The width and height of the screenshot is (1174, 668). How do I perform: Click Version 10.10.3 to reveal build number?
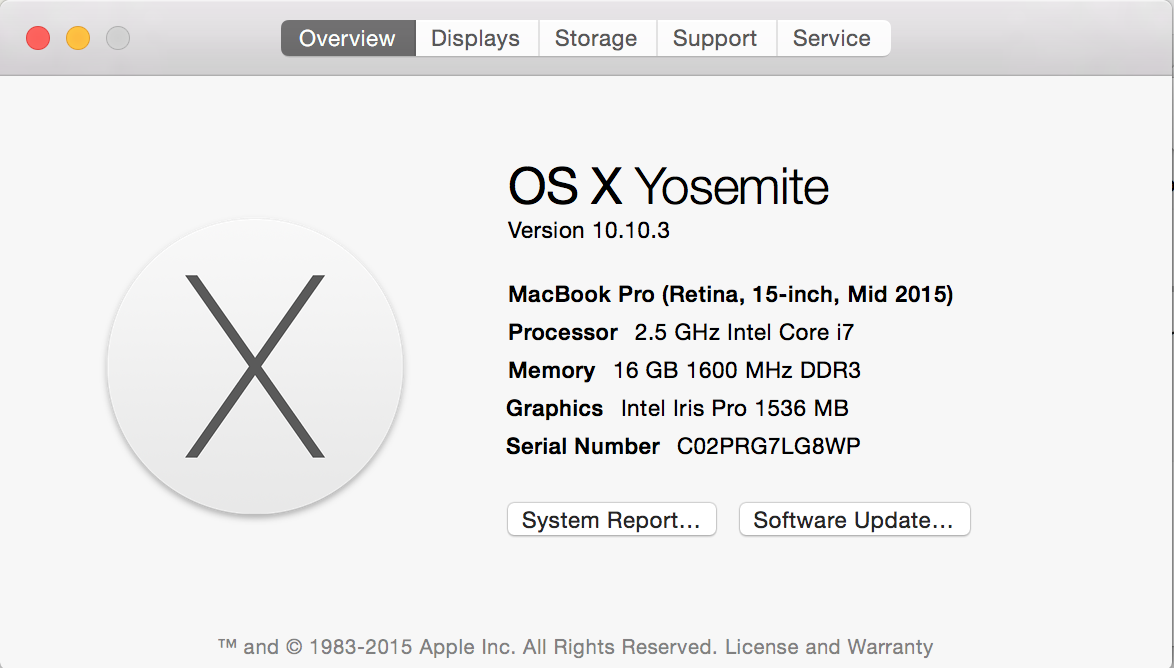click(x=589, y=231)
